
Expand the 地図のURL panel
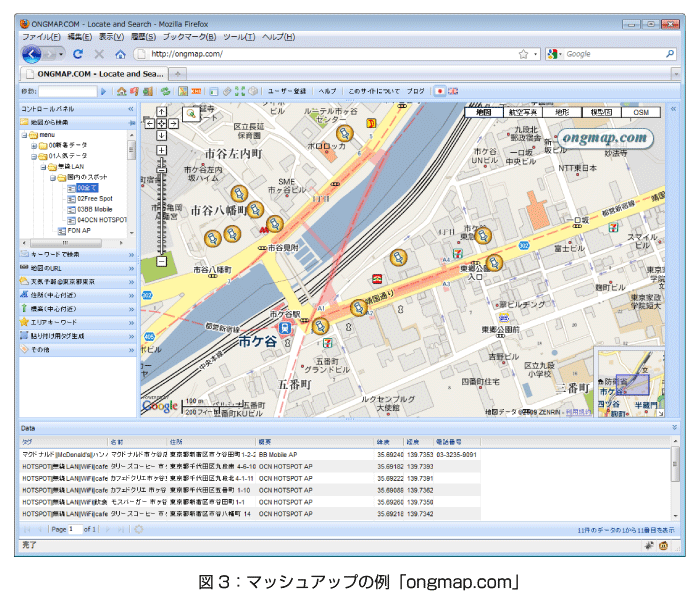[131, 269]
